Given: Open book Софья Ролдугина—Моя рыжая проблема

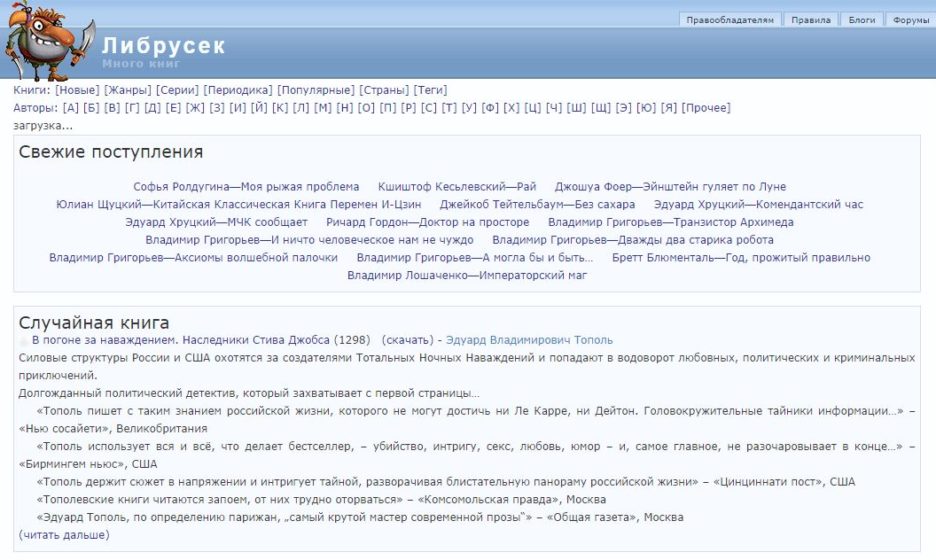Looking at the screenshot, I should (246, 187).
